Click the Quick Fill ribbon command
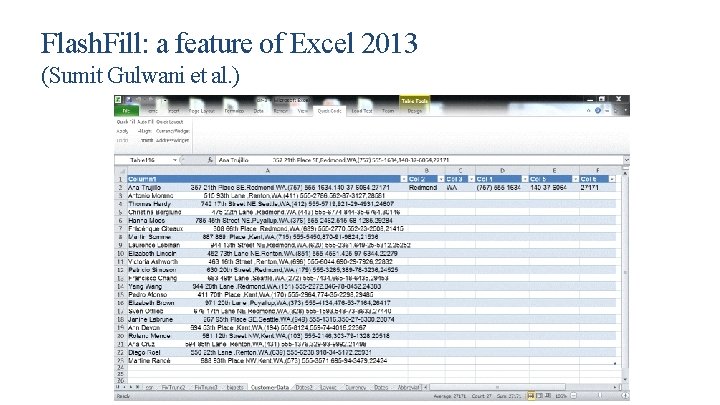This screenshot has width=720, height=405. point(125,122)
